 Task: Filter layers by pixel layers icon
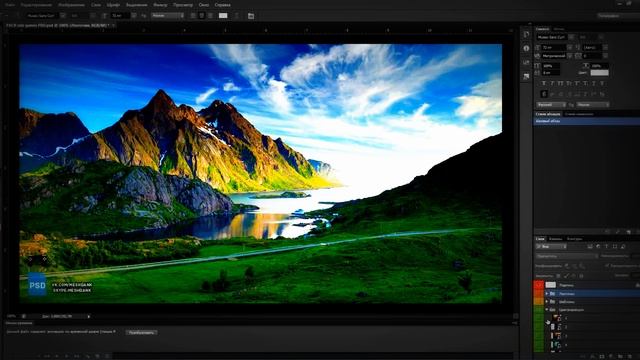pyautogui.click(x=590, y=247)
